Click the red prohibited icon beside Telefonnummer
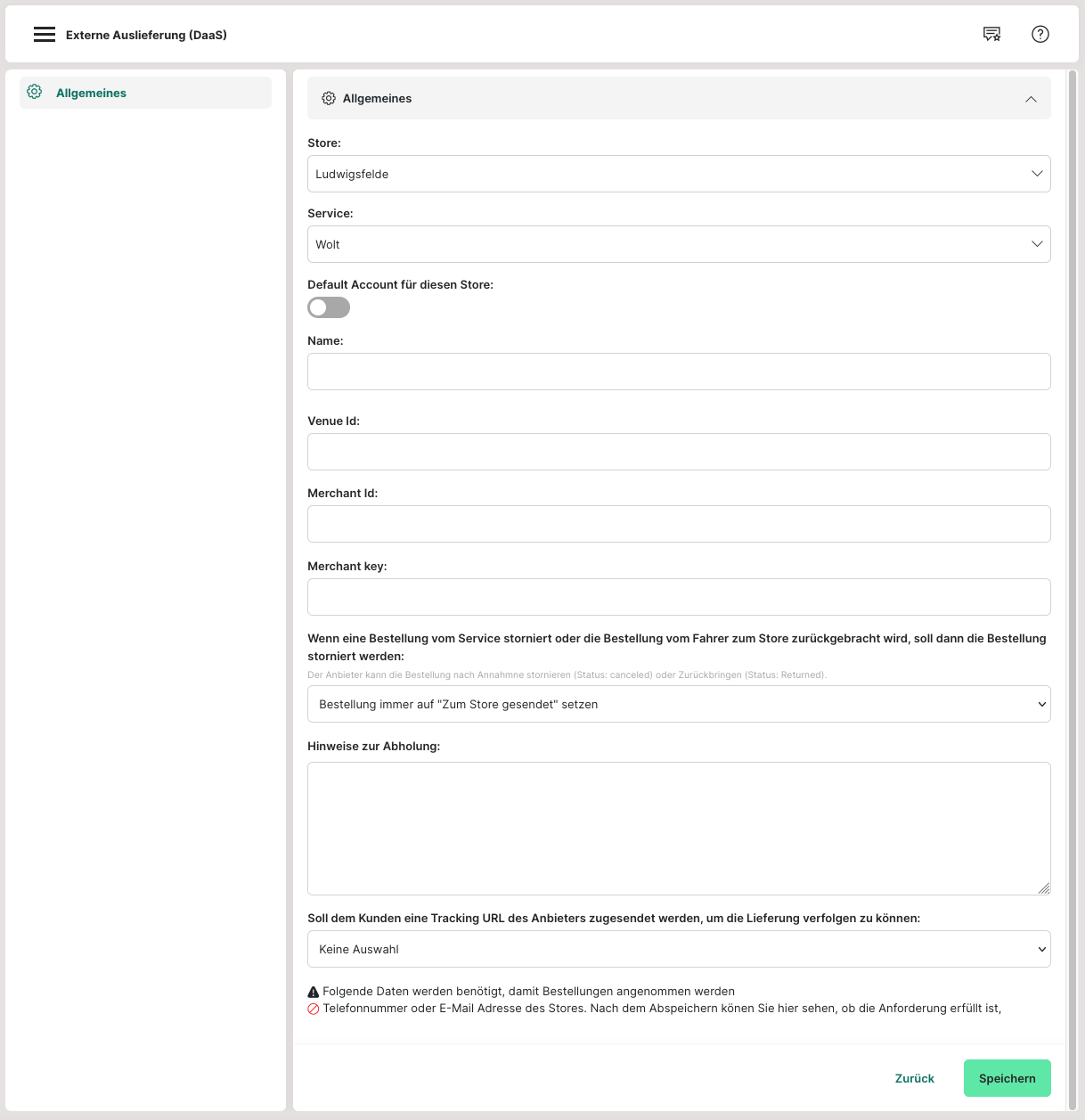This screenshot has height=1120, width=1085. tap(314, 1009)
